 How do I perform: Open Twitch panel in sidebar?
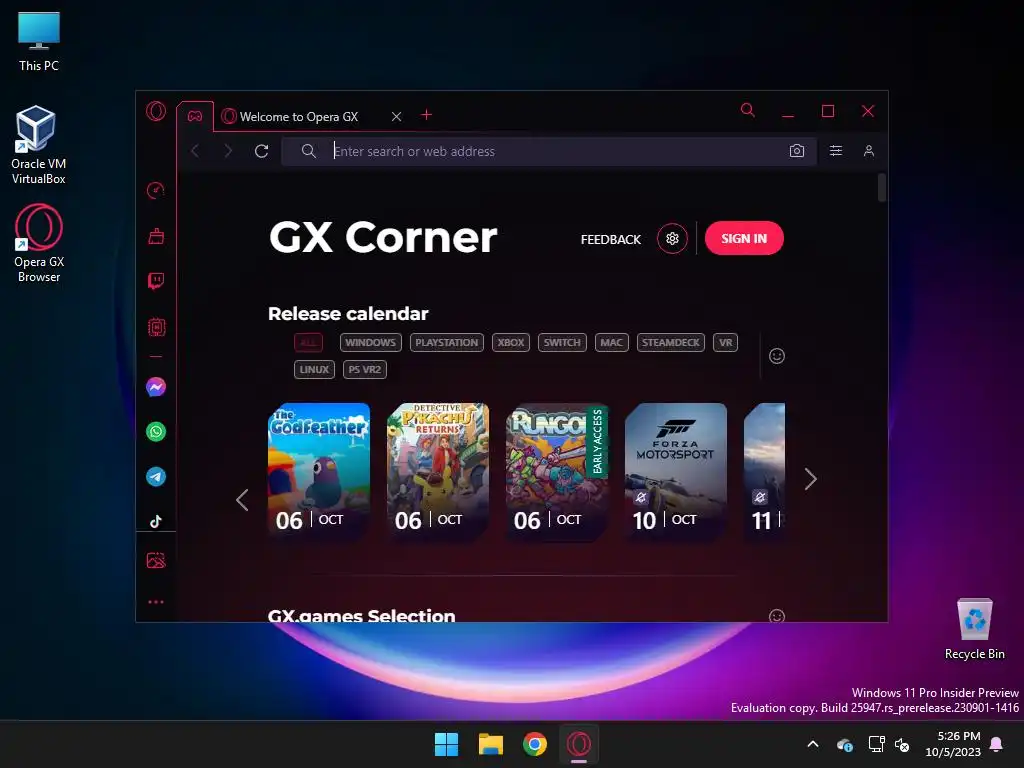(156, 281)
